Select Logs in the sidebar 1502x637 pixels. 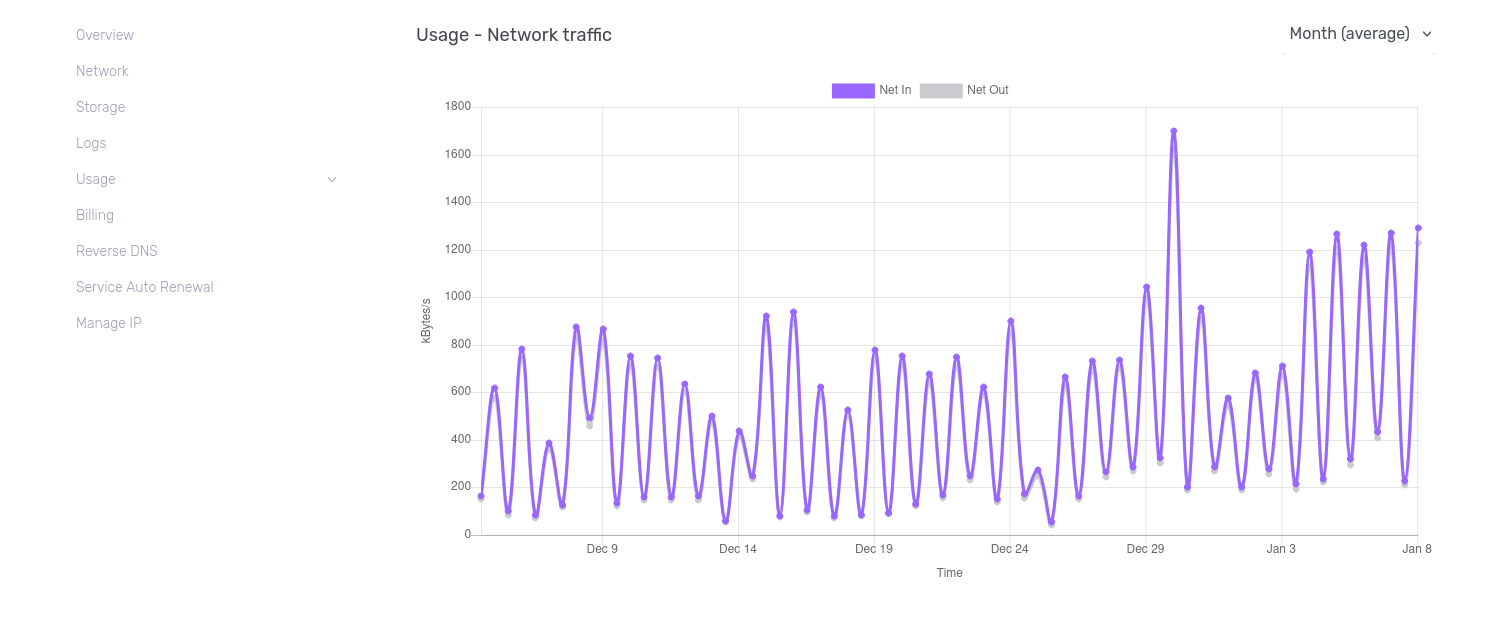(91, 143)
